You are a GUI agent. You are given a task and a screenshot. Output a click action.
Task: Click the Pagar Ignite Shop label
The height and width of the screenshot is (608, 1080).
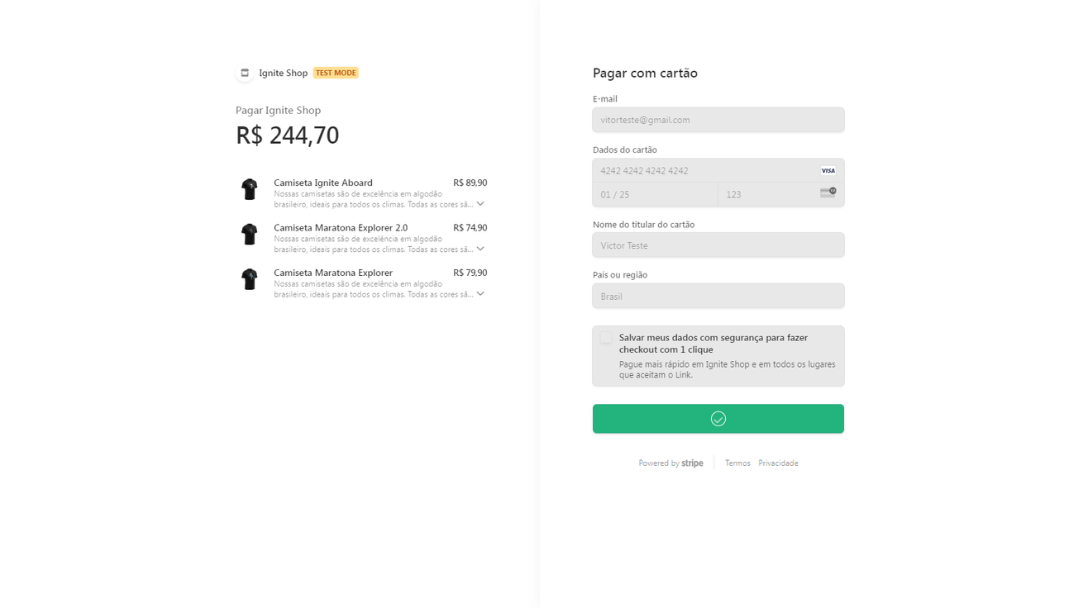coord(278,110)
